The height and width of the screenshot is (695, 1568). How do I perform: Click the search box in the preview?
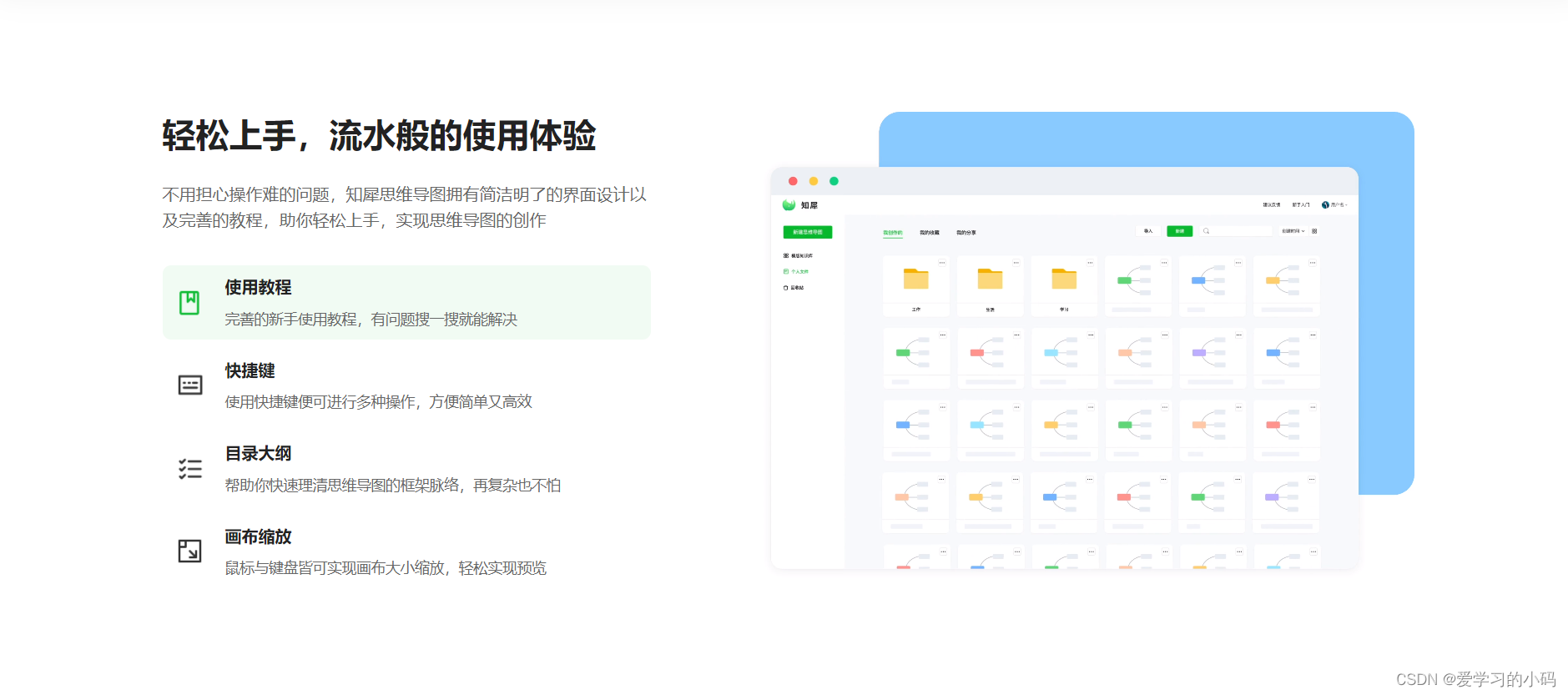pos(1236,231)
